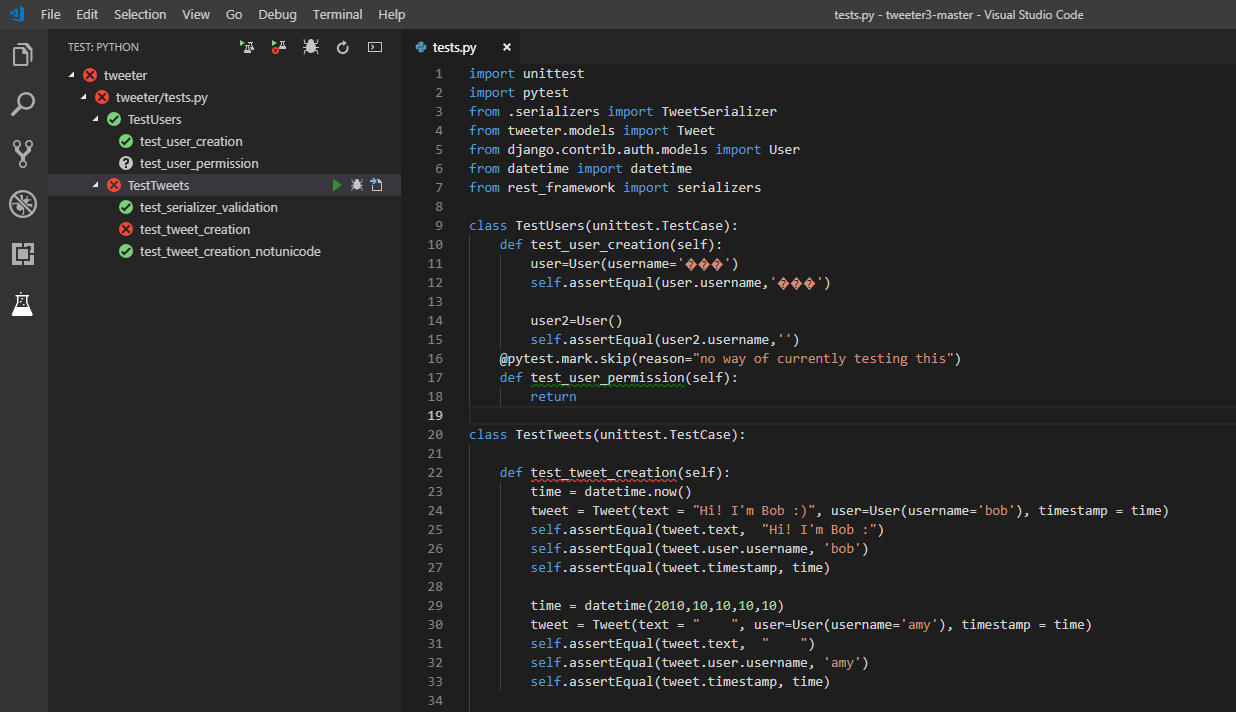The image size is (1236, 712).
Task: Collapse the tweeter/tests.py tree node
Action: (83, 97)
